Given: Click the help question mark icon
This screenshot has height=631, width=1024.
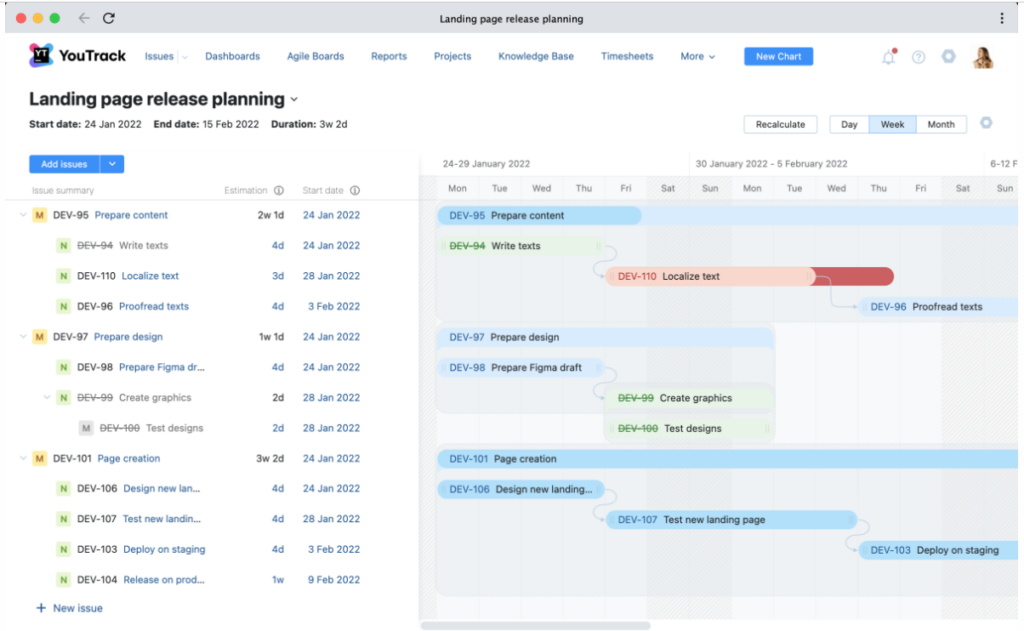Looking at the screenshot, I should (x=918, y=57).
